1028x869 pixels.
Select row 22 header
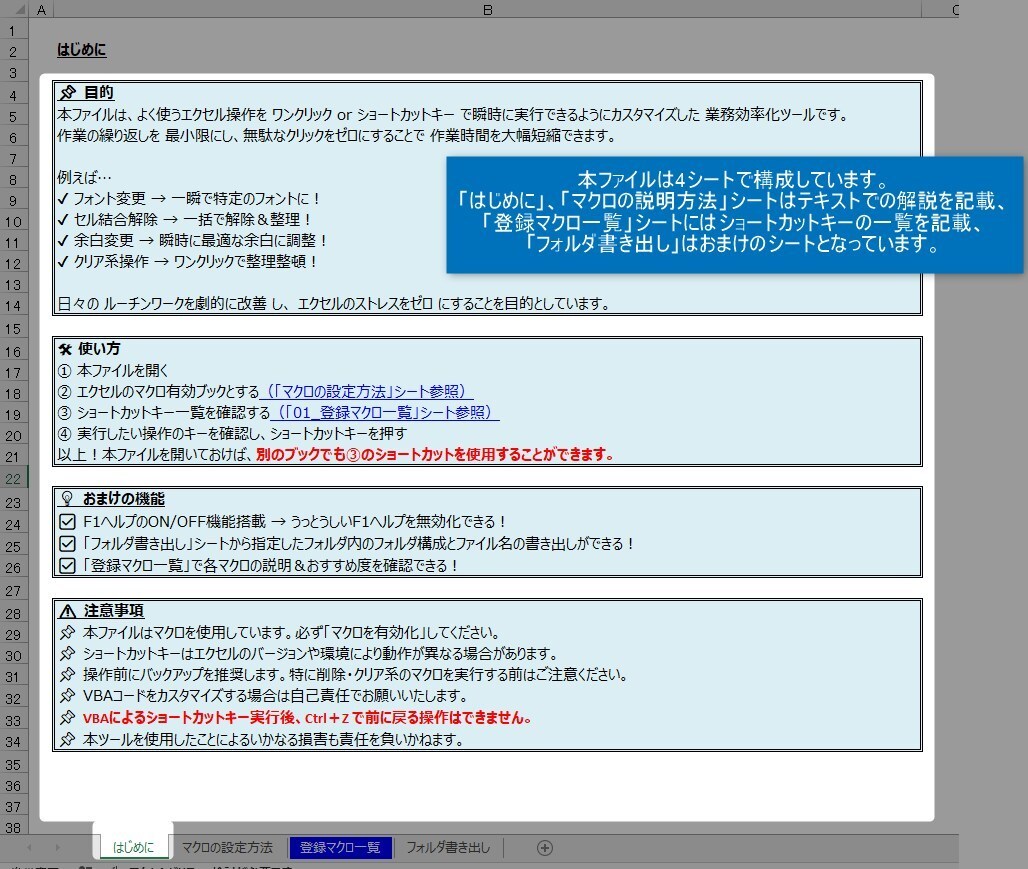[x=13, y=478]
